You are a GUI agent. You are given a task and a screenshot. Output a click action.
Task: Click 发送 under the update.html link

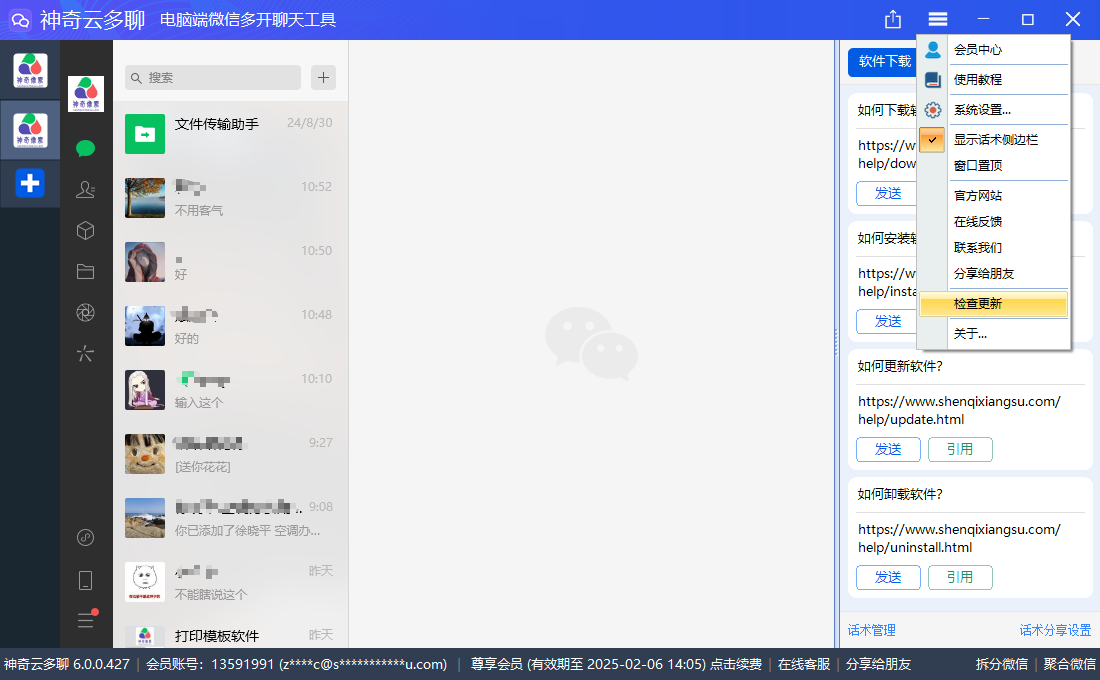888,449
